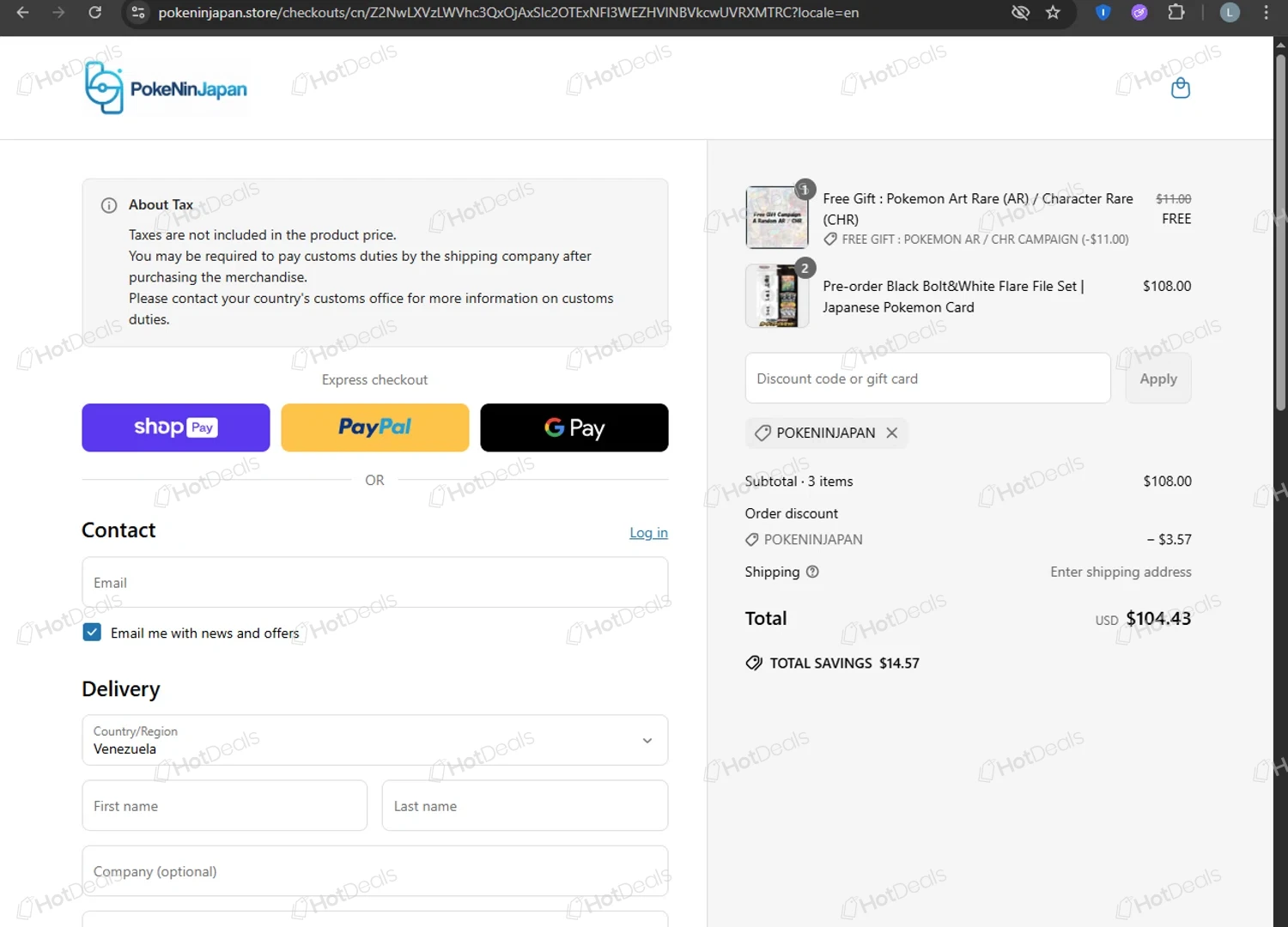Click the 'Free Gift : Pokemon Art Rare' item title

(978, 209)
